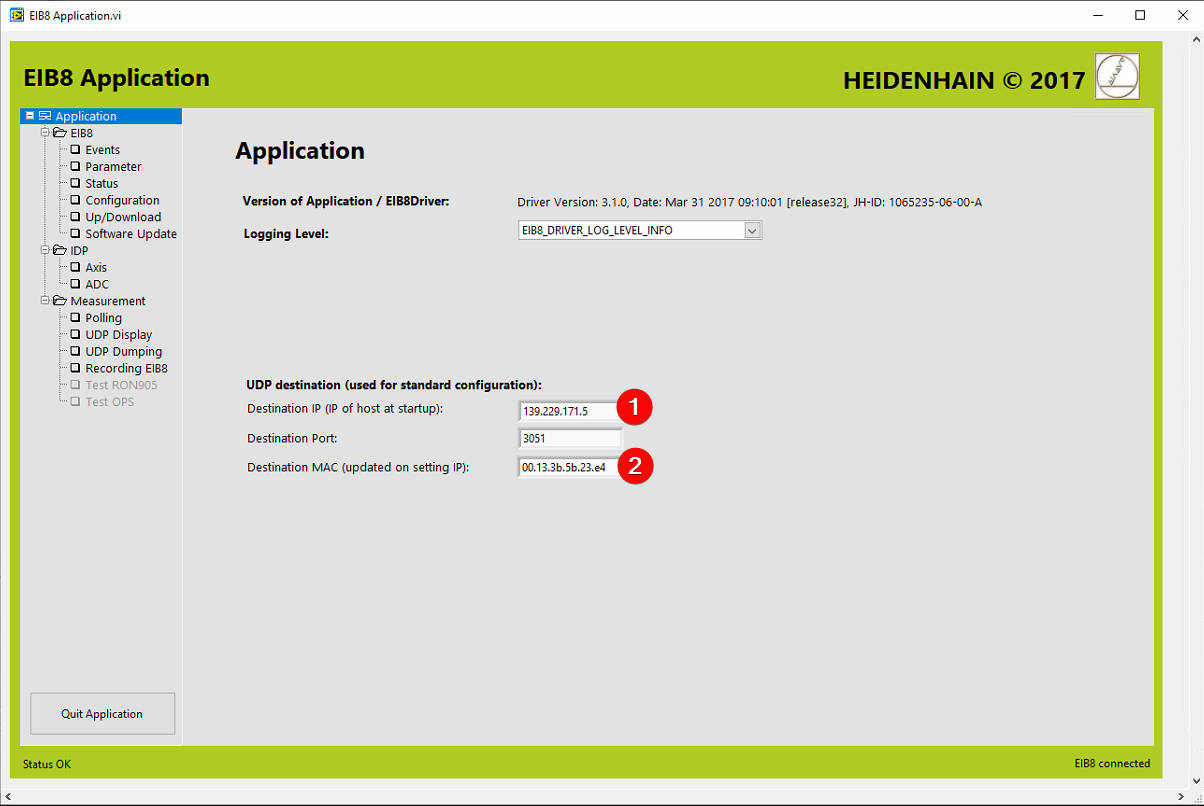Maximize the EIB8 Application.vi window

coord(1140,15)
